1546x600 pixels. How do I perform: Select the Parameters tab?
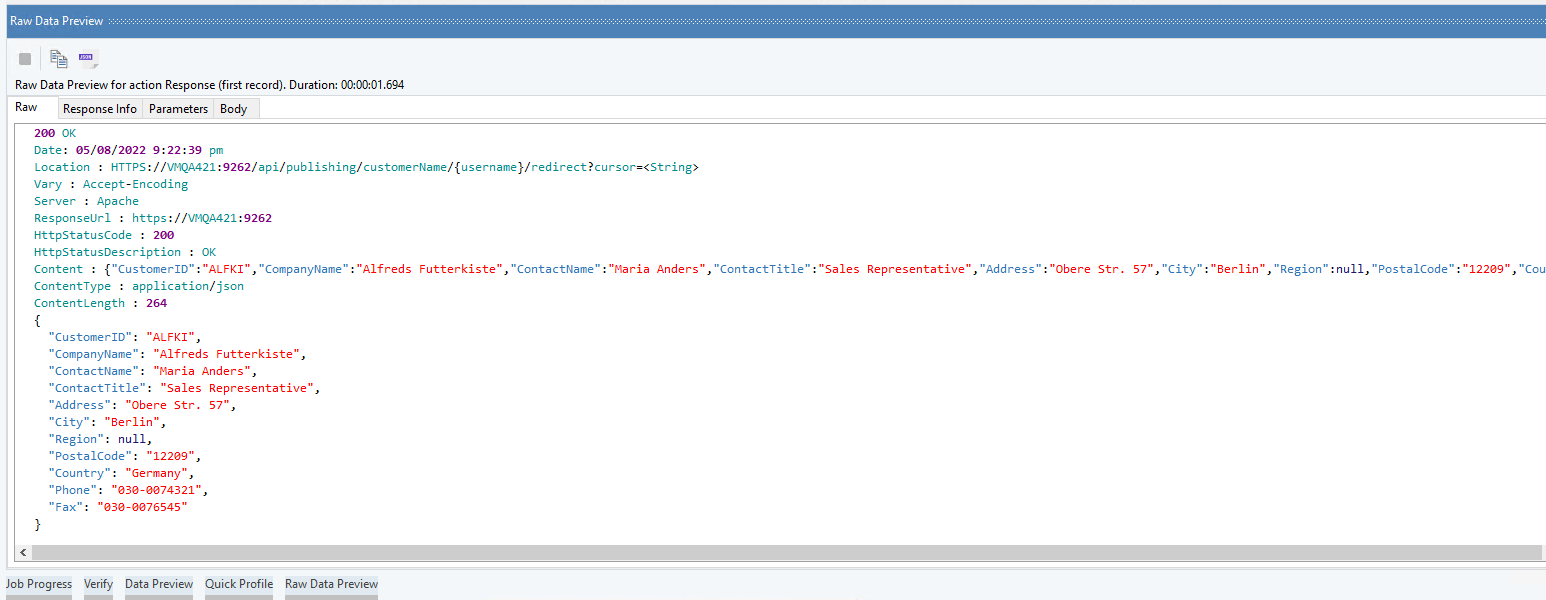pyautogui.click(x=178, y=109)
